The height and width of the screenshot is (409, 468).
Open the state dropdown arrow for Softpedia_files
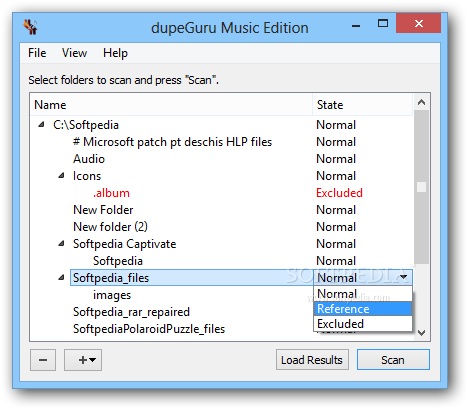[x=403, y=277]
